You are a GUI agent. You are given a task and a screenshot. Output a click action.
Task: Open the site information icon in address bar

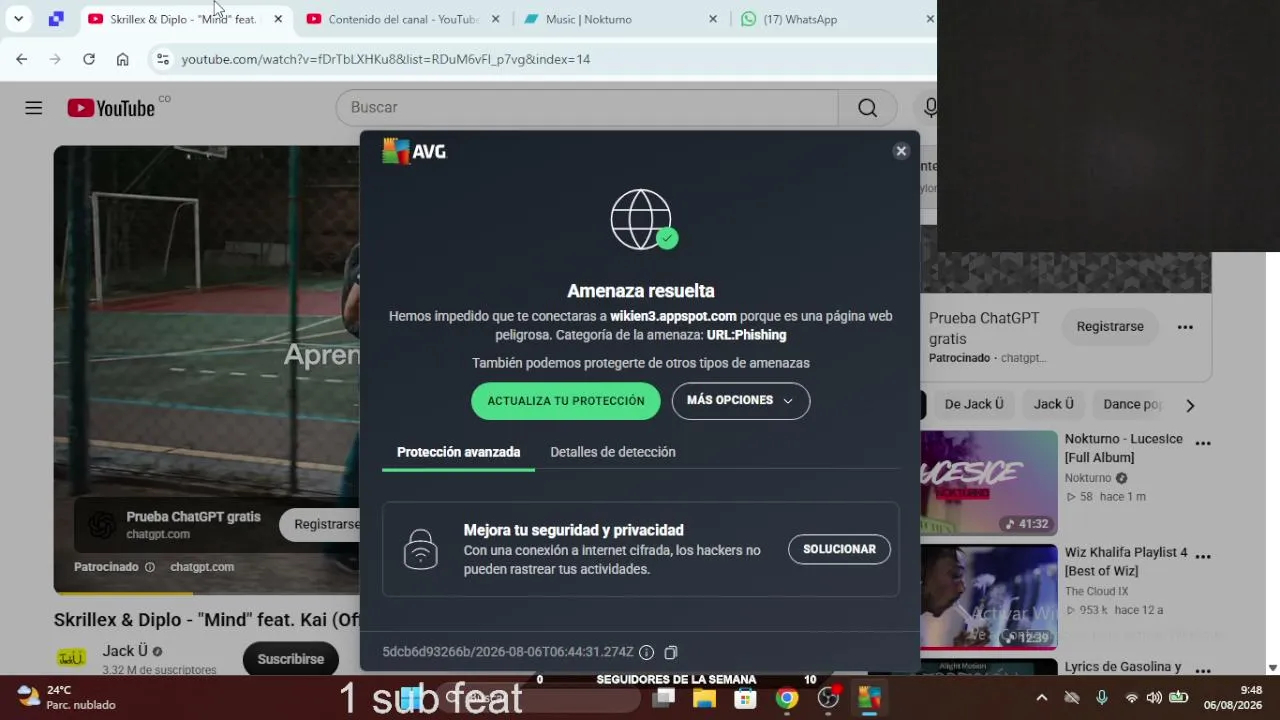point(163,59)
